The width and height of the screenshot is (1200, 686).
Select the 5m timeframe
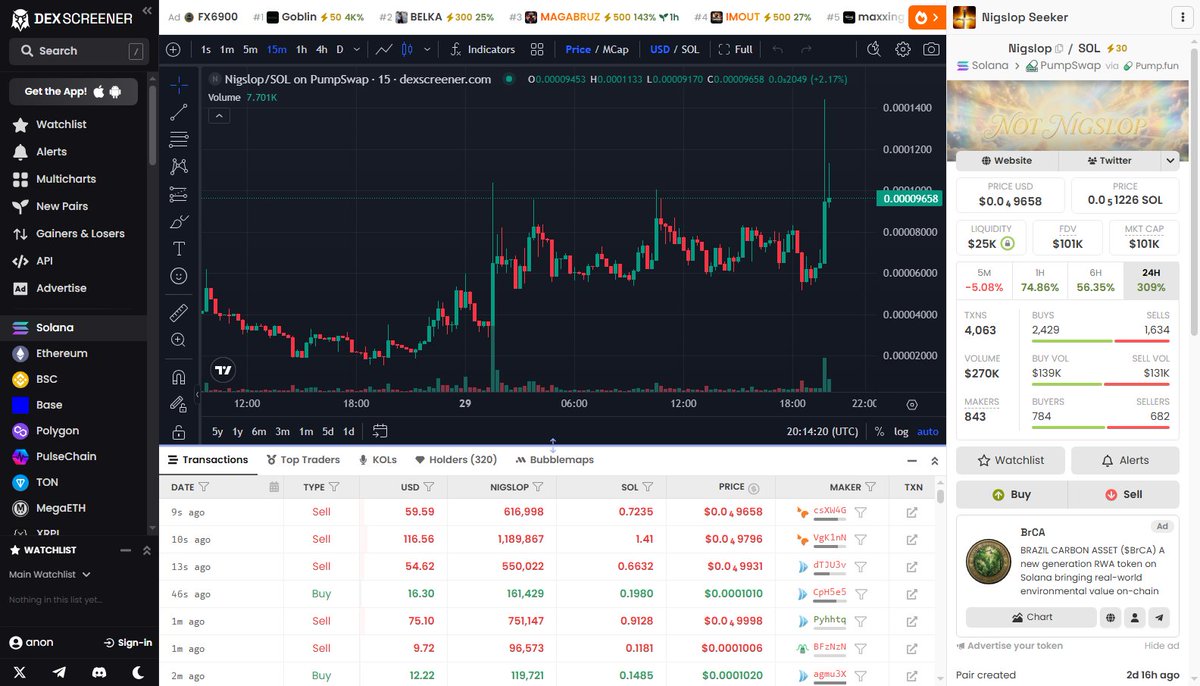251,49
